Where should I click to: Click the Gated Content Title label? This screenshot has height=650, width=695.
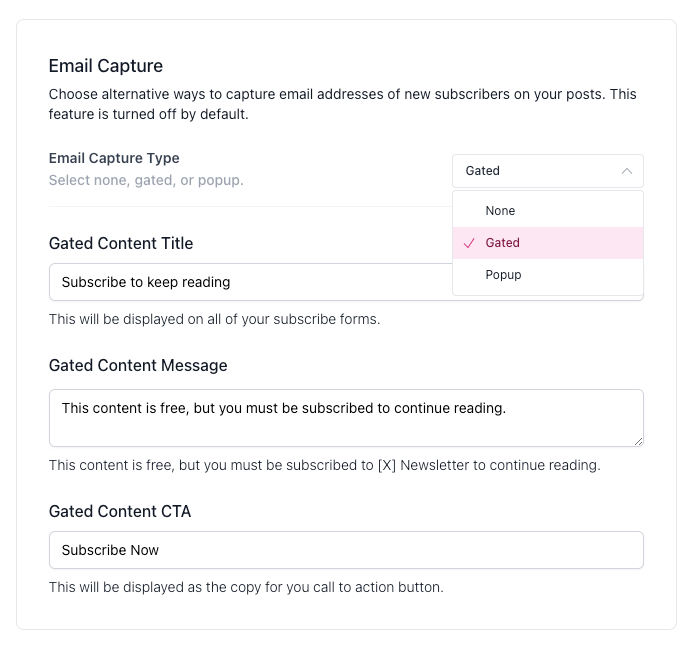(x=121, y=243)
